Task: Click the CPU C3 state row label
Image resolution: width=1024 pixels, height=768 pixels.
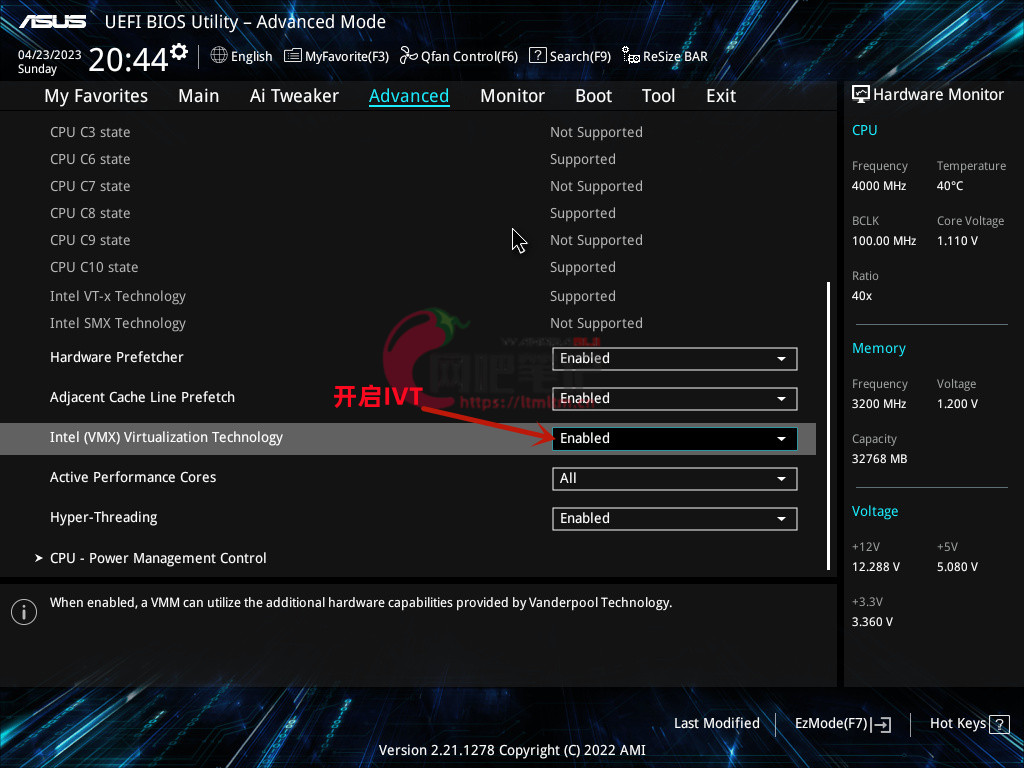Action: coord(90,132)
